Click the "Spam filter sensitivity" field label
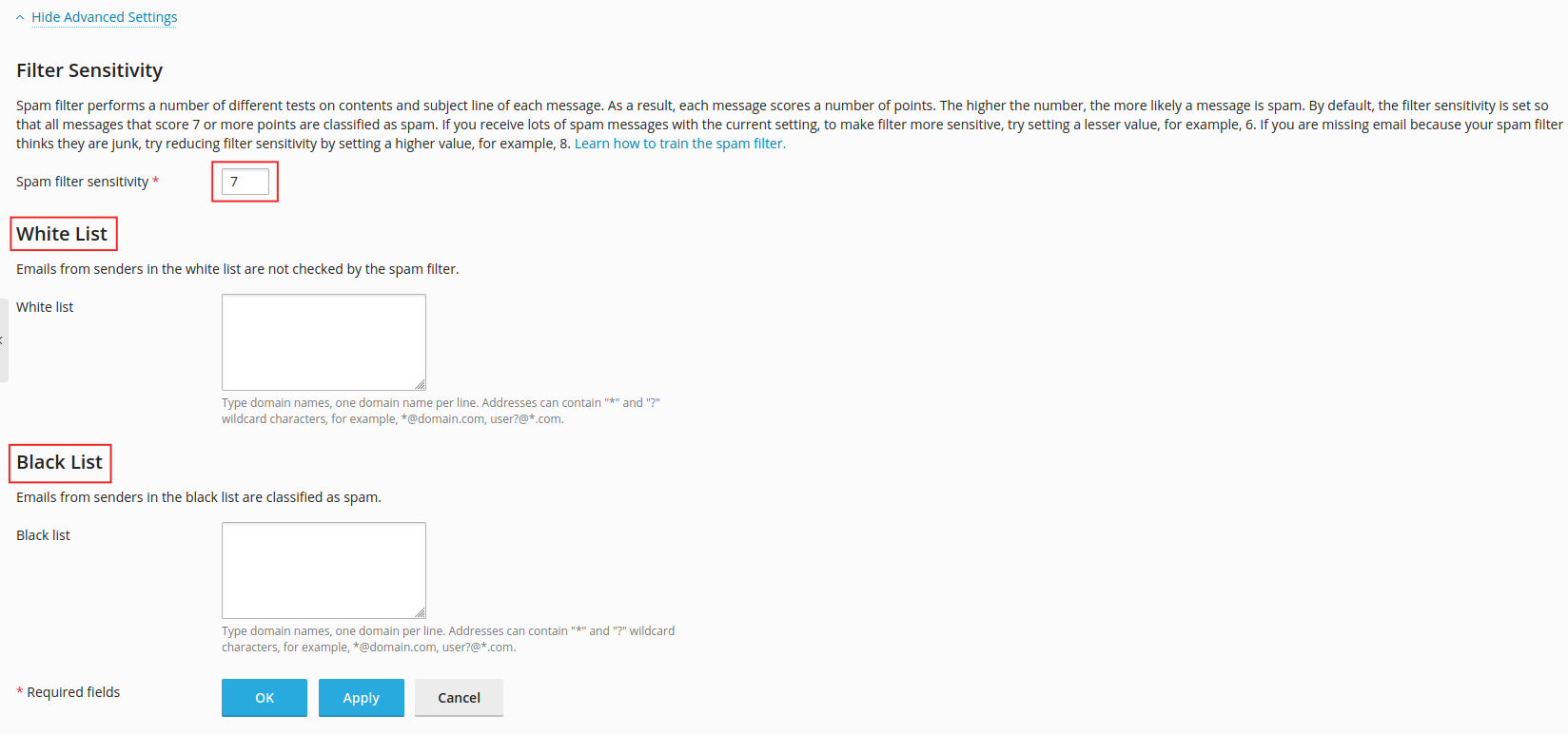1568x735 pixels. tap(82, 182)
